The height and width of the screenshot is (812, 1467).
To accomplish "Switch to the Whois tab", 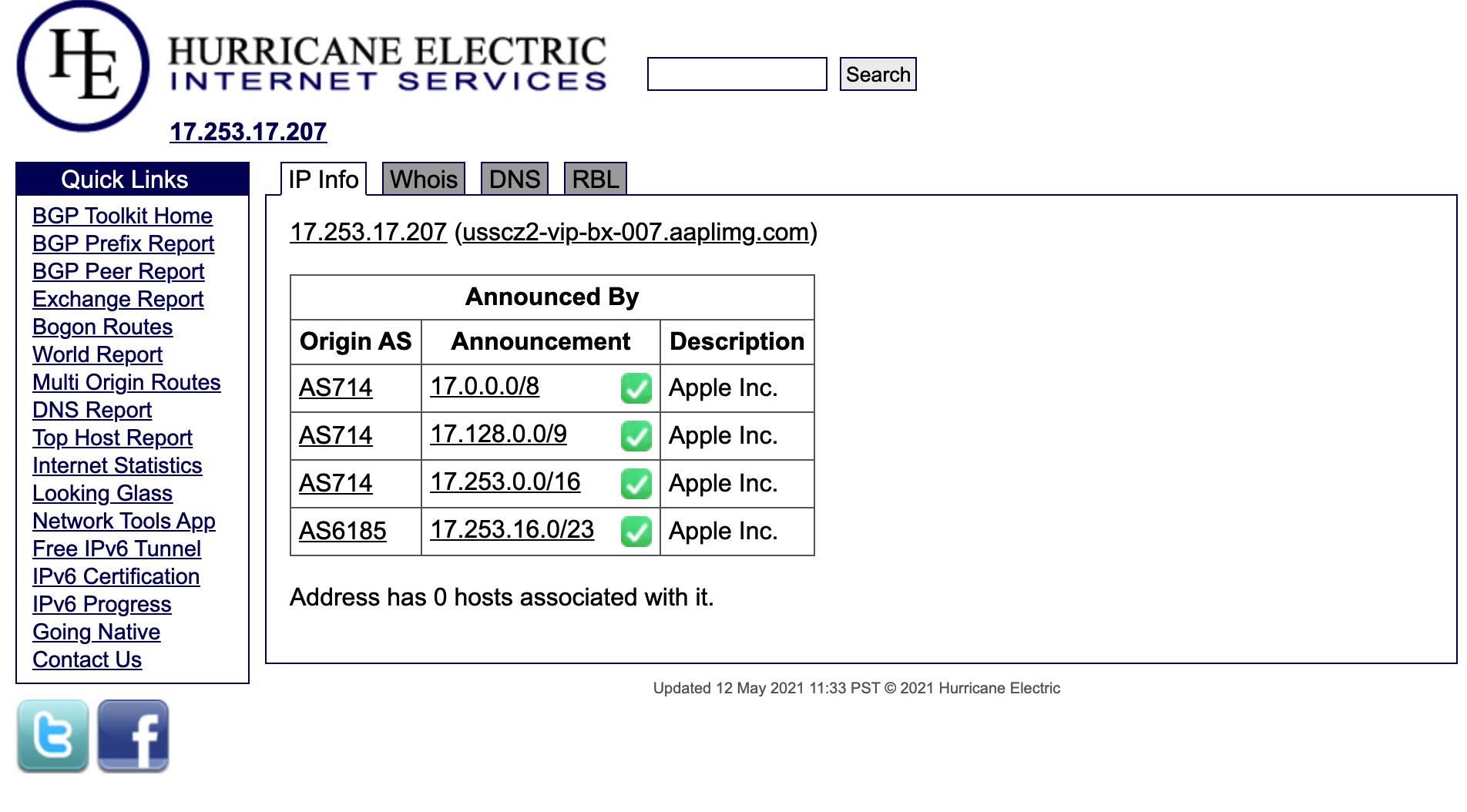I will (424, 180).
